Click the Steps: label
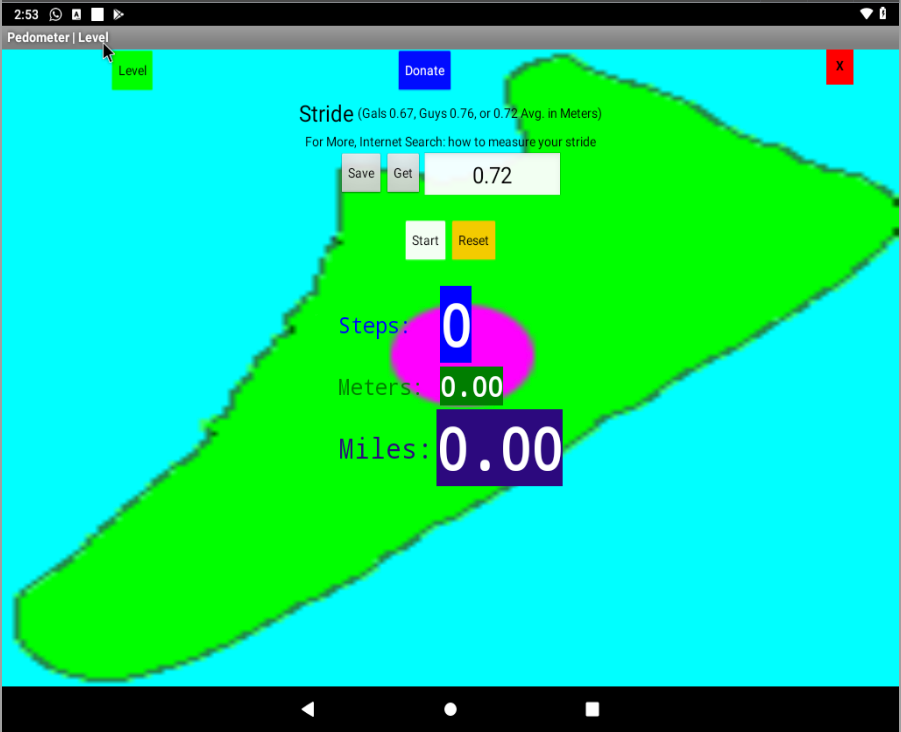Viewport: 901px width, 732px height. coord(374,326)
